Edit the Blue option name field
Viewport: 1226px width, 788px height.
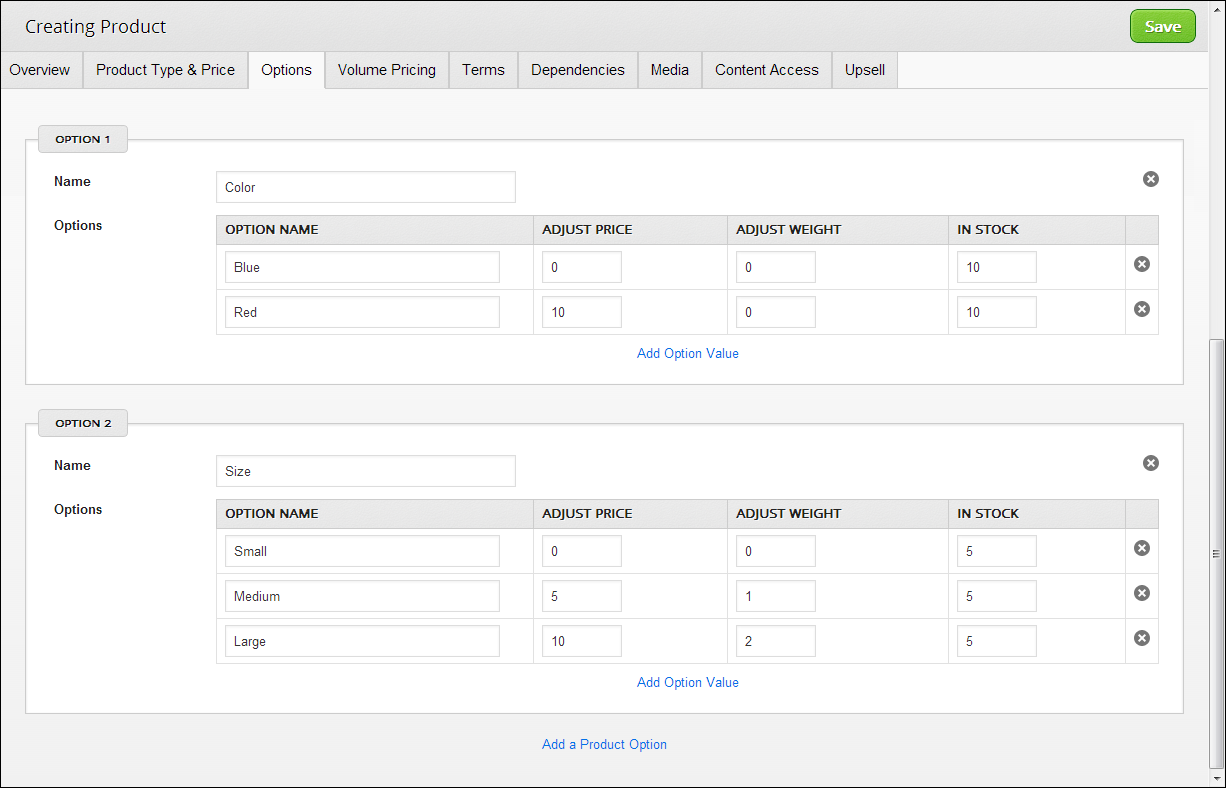pyautogui.click(x=362, y=267)
